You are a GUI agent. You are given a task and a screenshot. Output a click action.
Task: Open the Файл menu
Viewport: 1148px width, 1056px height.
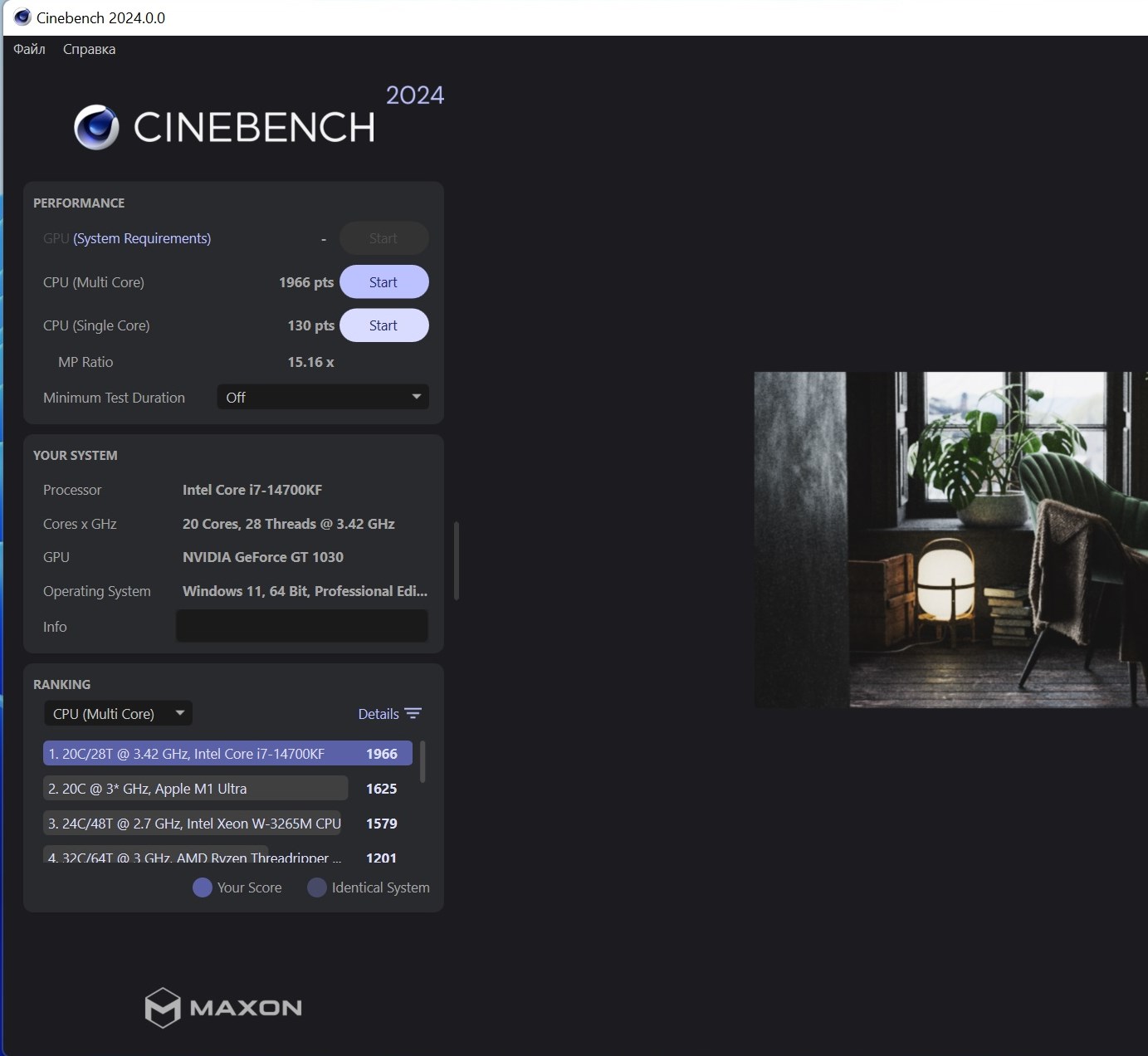pyautogui.click(x=29, y=49)
